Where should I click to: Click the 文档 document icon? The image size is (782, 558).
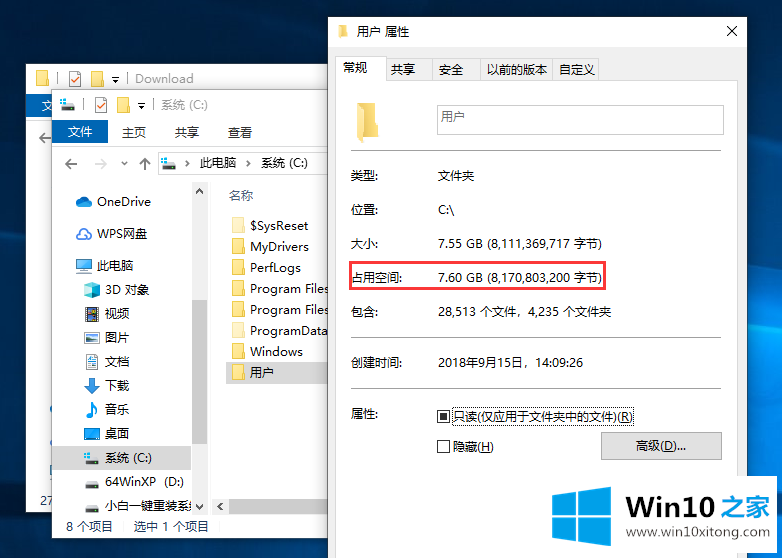(x=92, y=362)
